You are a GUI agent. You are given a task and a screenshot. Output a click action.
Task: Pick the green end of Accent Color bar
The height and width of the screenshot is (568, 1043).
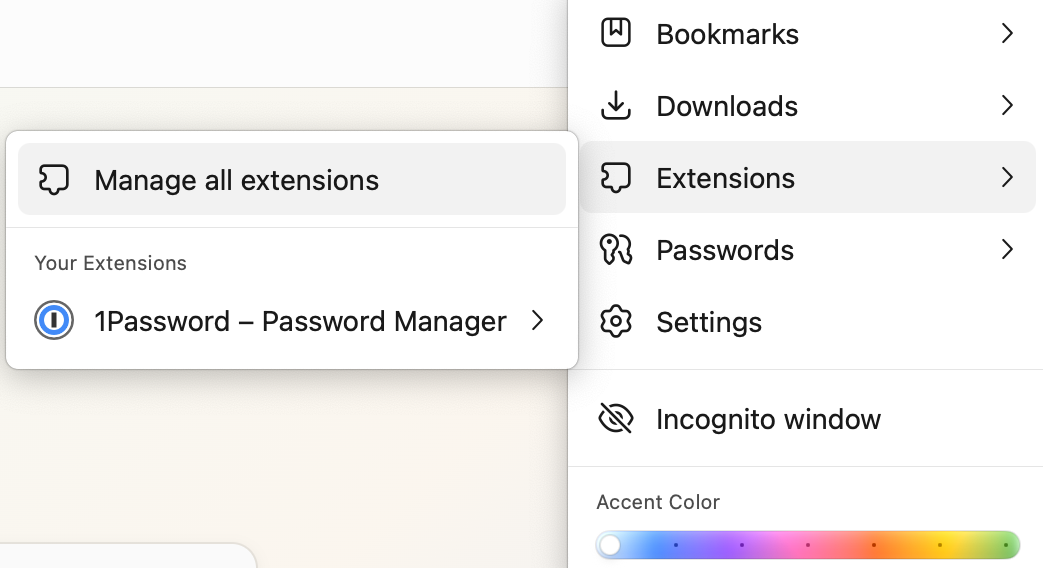pyautogui.click(x=1005, y=545)
